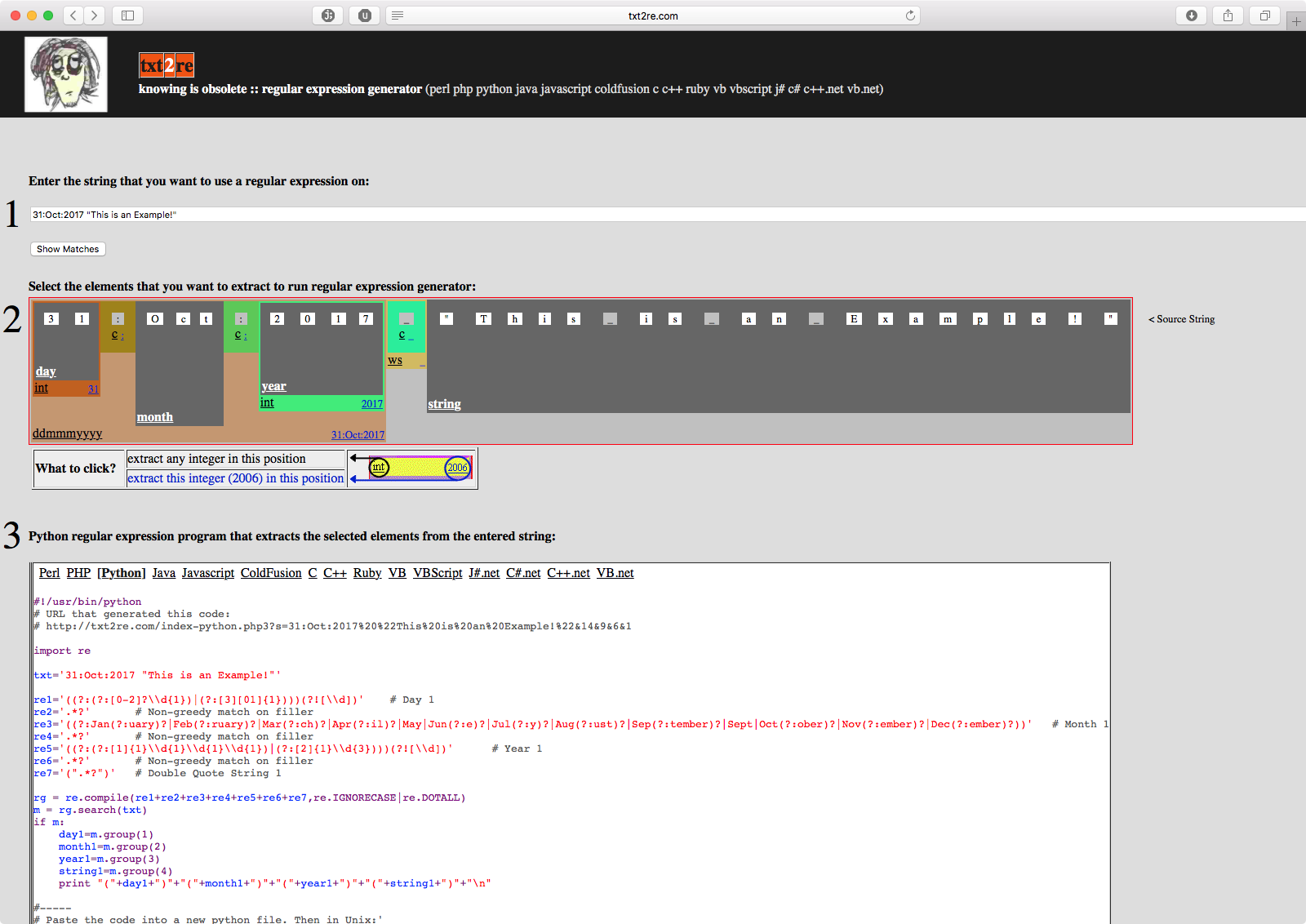
Task: Open the Reader view icon in the address bar
Action: (398, 16)
